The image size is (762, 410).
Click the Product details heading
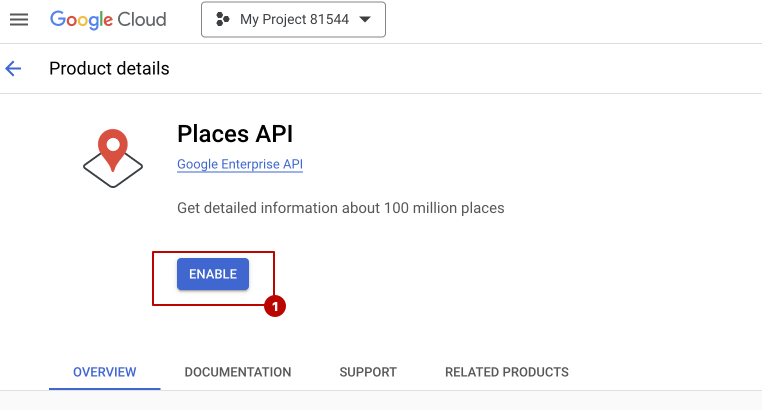coord(109,68)
